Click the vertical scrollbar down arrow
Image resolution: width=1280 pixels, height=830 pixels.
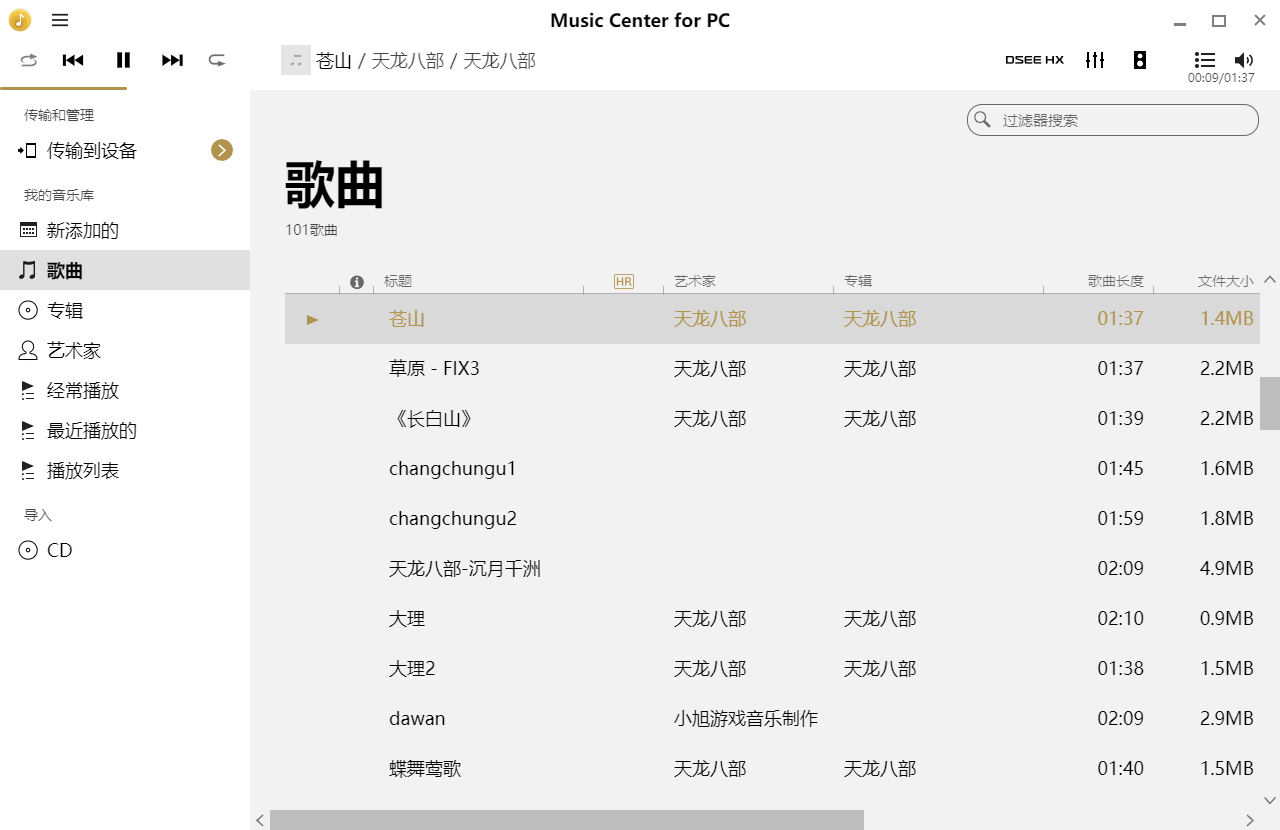1270,800
